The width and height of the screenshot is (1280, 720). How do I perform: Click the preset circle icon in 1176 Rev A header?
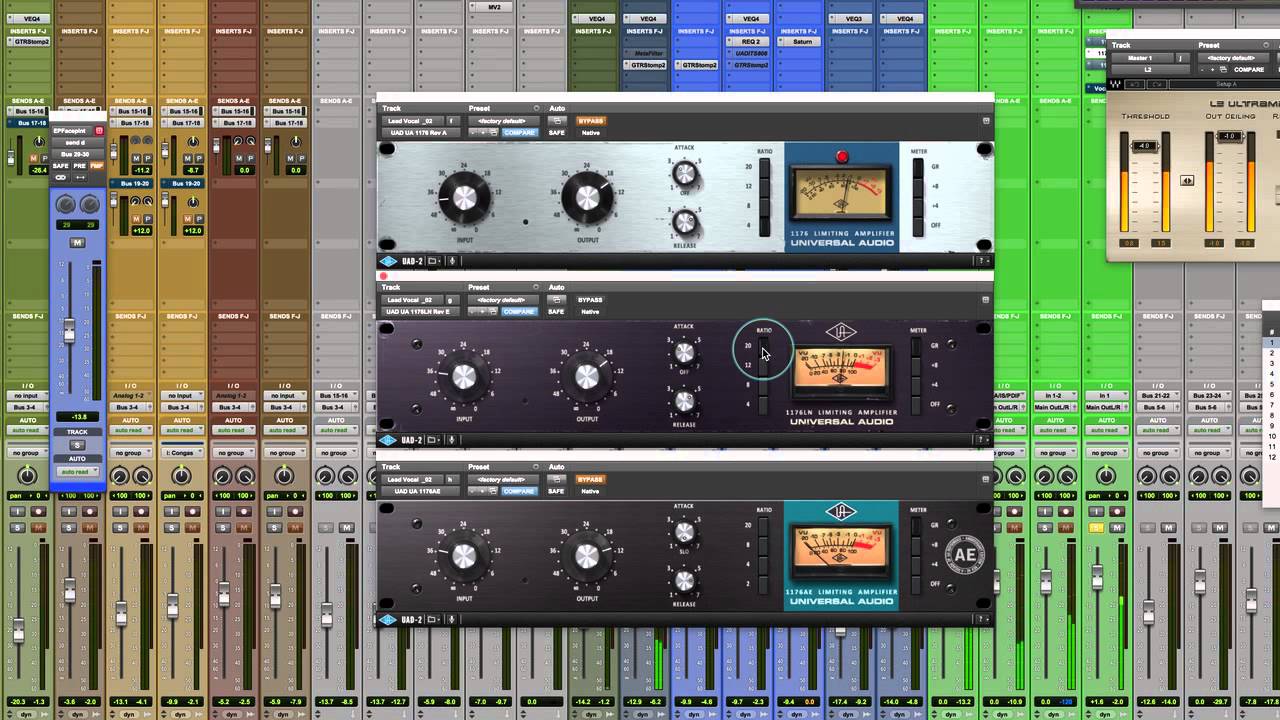(x=536, y=108)
